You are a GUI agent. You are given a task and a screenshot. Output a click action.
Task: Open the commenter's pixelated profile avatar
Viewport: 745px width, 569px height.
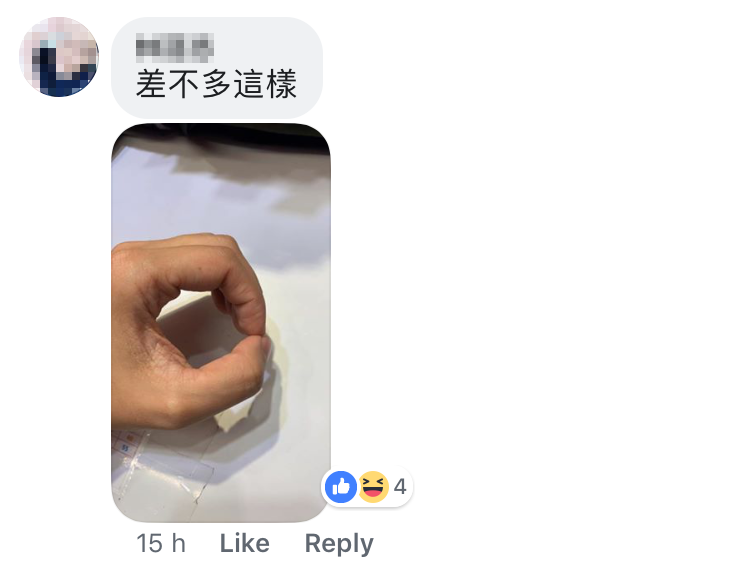tap(59, 57)
